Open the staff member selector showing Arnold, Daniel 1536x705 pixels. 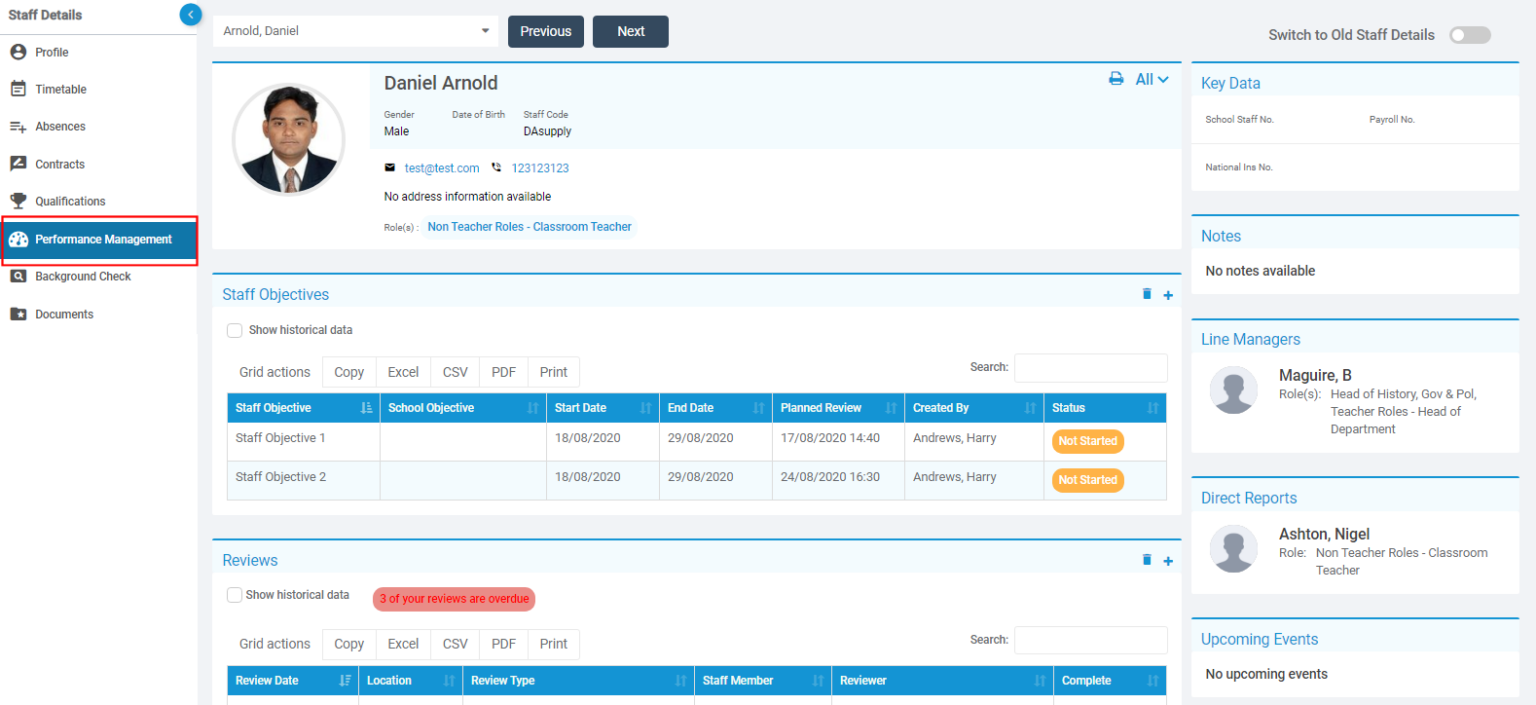click(x=355, y=31)
